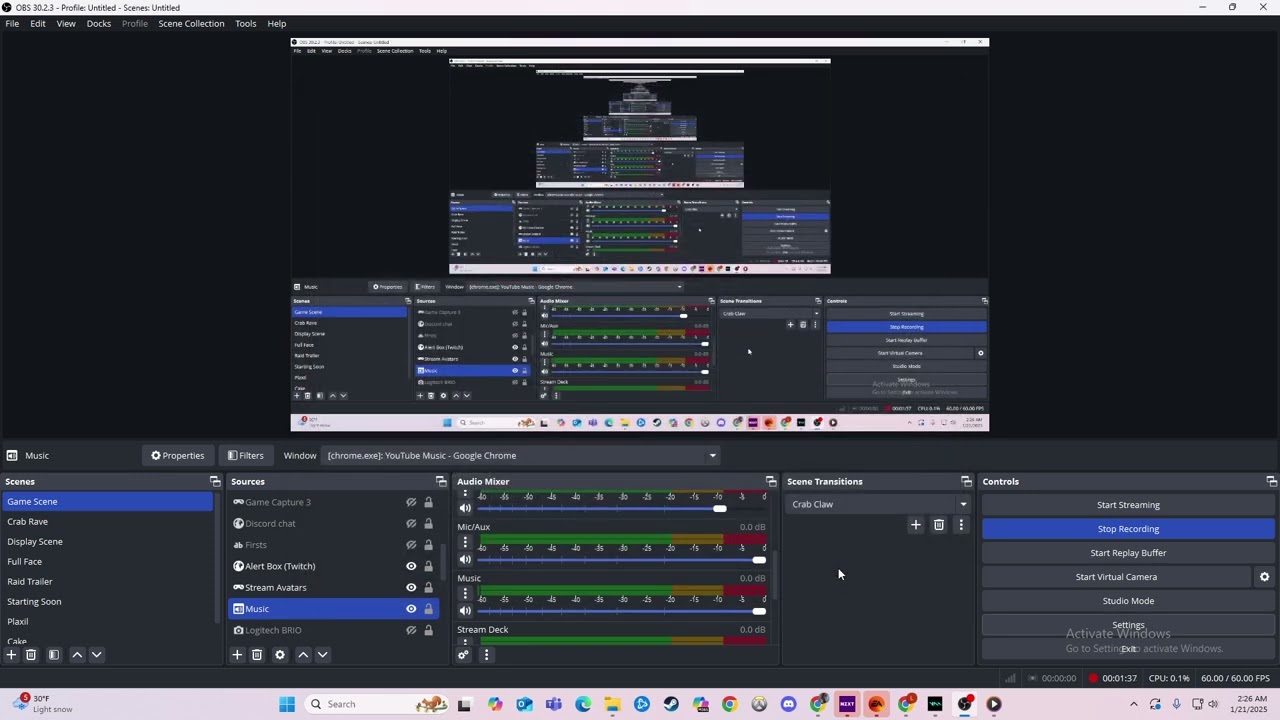This screenshot has width=1280, height=720.
Task: Pop out the Audio Mixer dock
Action: (771, 482)
